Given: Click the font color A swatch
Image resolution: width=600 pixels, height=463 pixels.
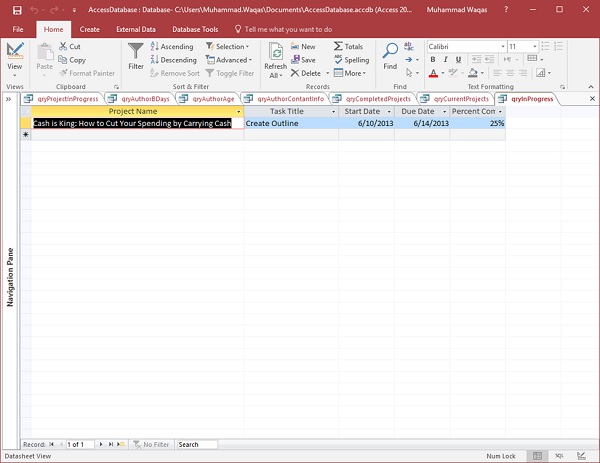Looking at the screenshot, I should click(434, 73).
